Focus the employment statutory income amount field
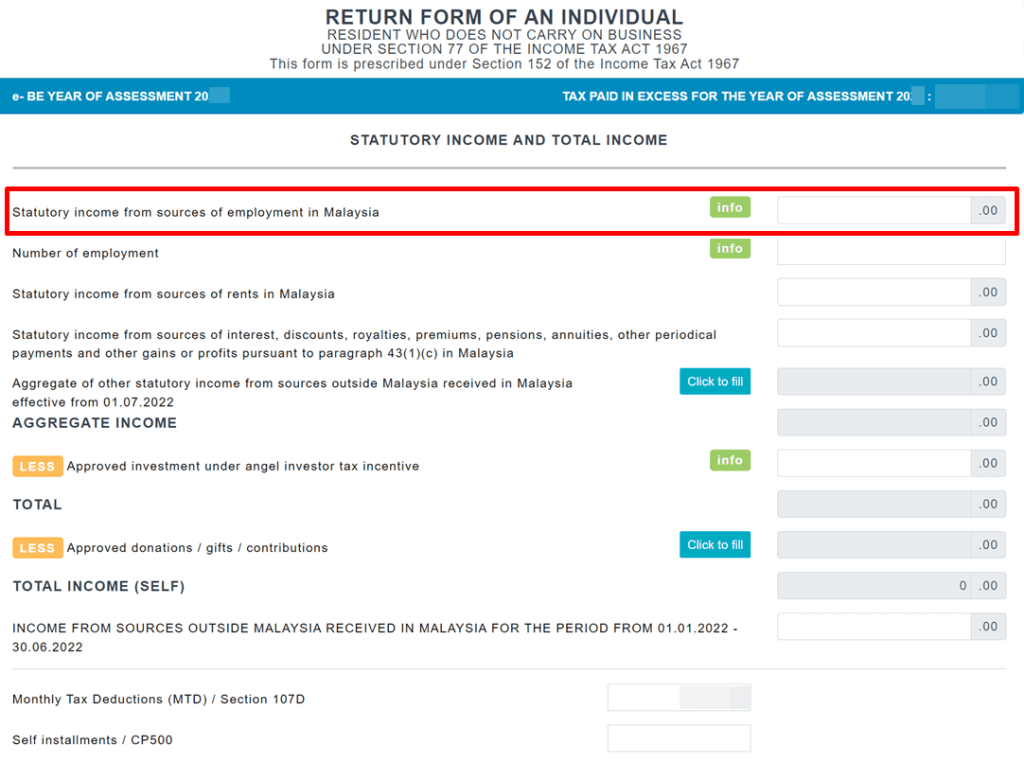The width and height of the screenshot is (1024, 763). click(873, 211)
